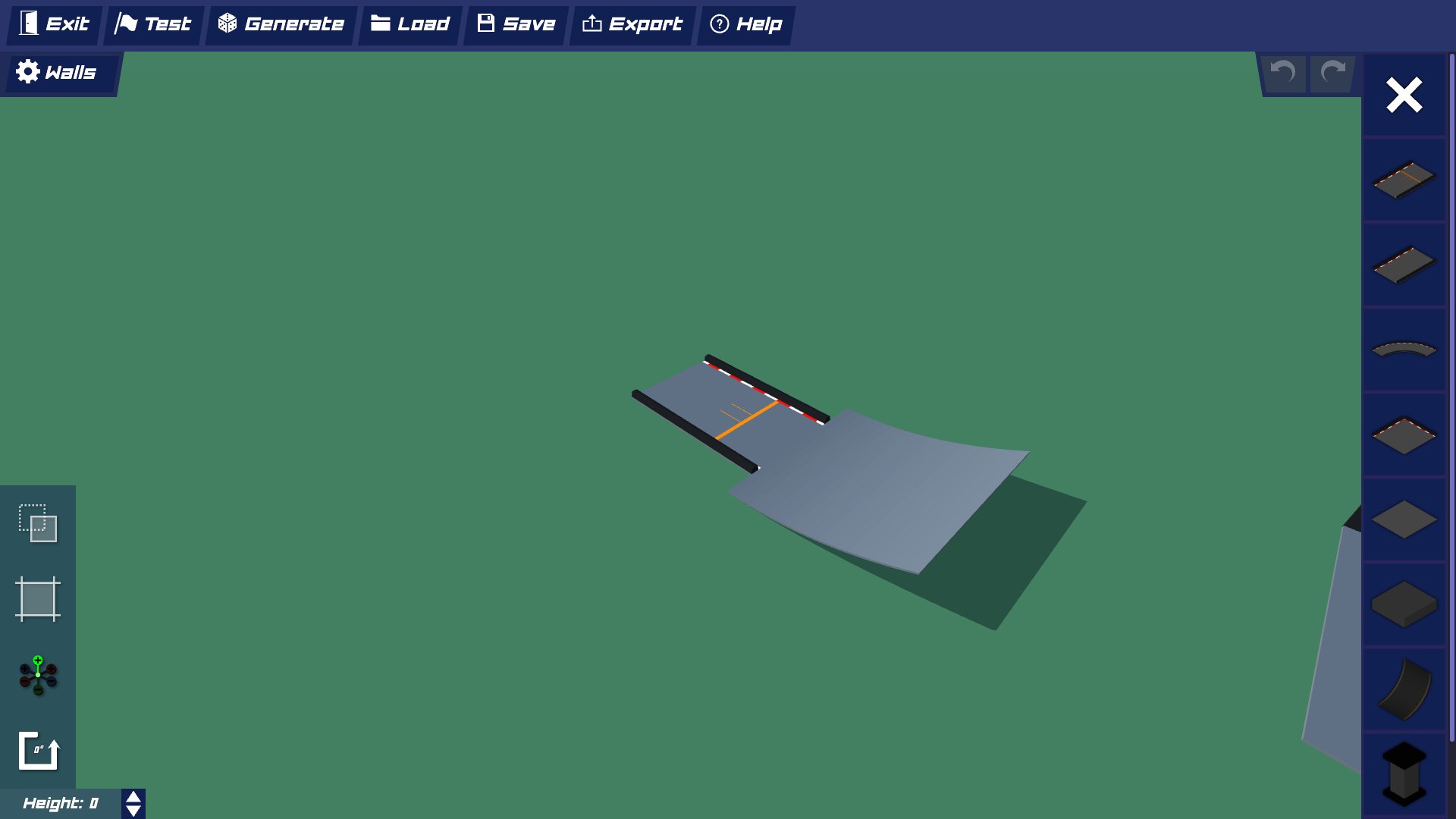This screenshot has height=819, width=1456.
Task: Decrease the Height value with down arrow
Action: tap(133, 811)
